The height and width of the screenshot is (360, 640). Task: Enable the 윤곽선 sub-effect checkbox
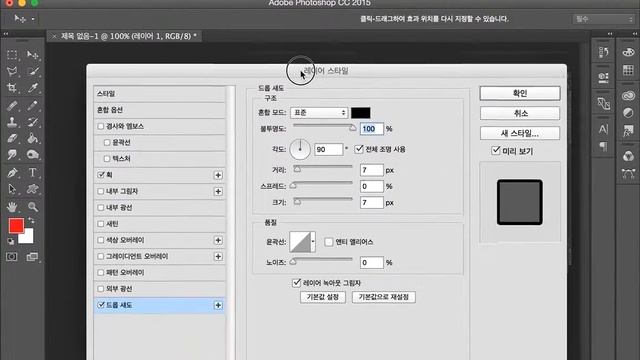107,142
